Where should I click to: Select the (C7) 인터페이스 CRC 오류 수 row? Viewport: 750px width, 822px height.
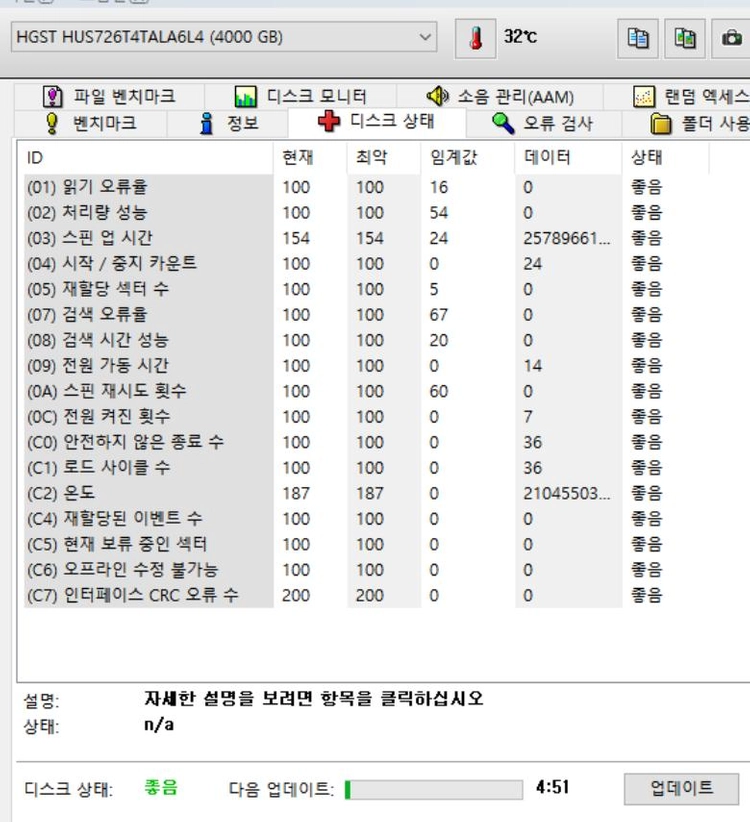(x=367, y=595)
